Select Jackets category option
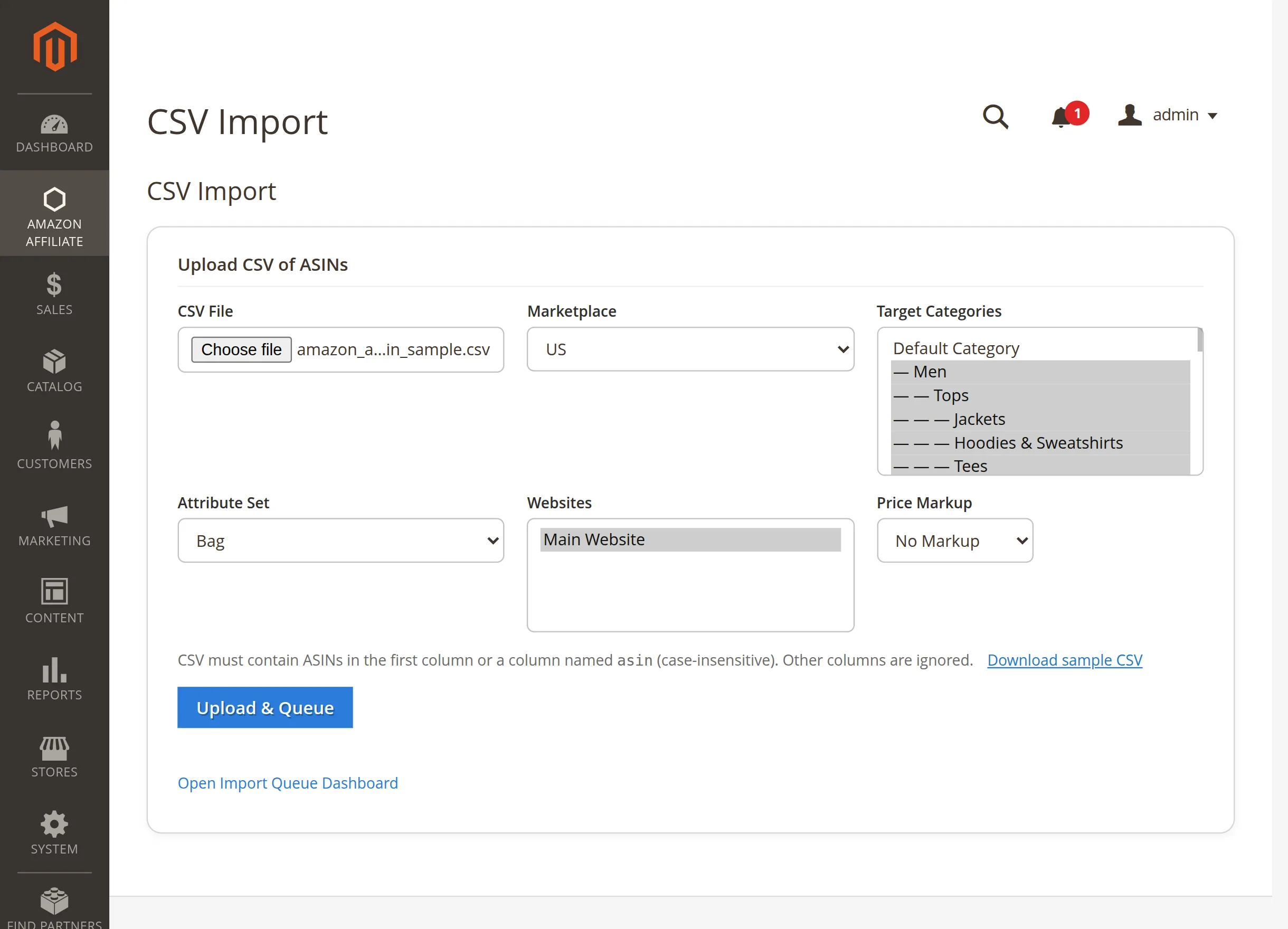 click(1040, 419)
